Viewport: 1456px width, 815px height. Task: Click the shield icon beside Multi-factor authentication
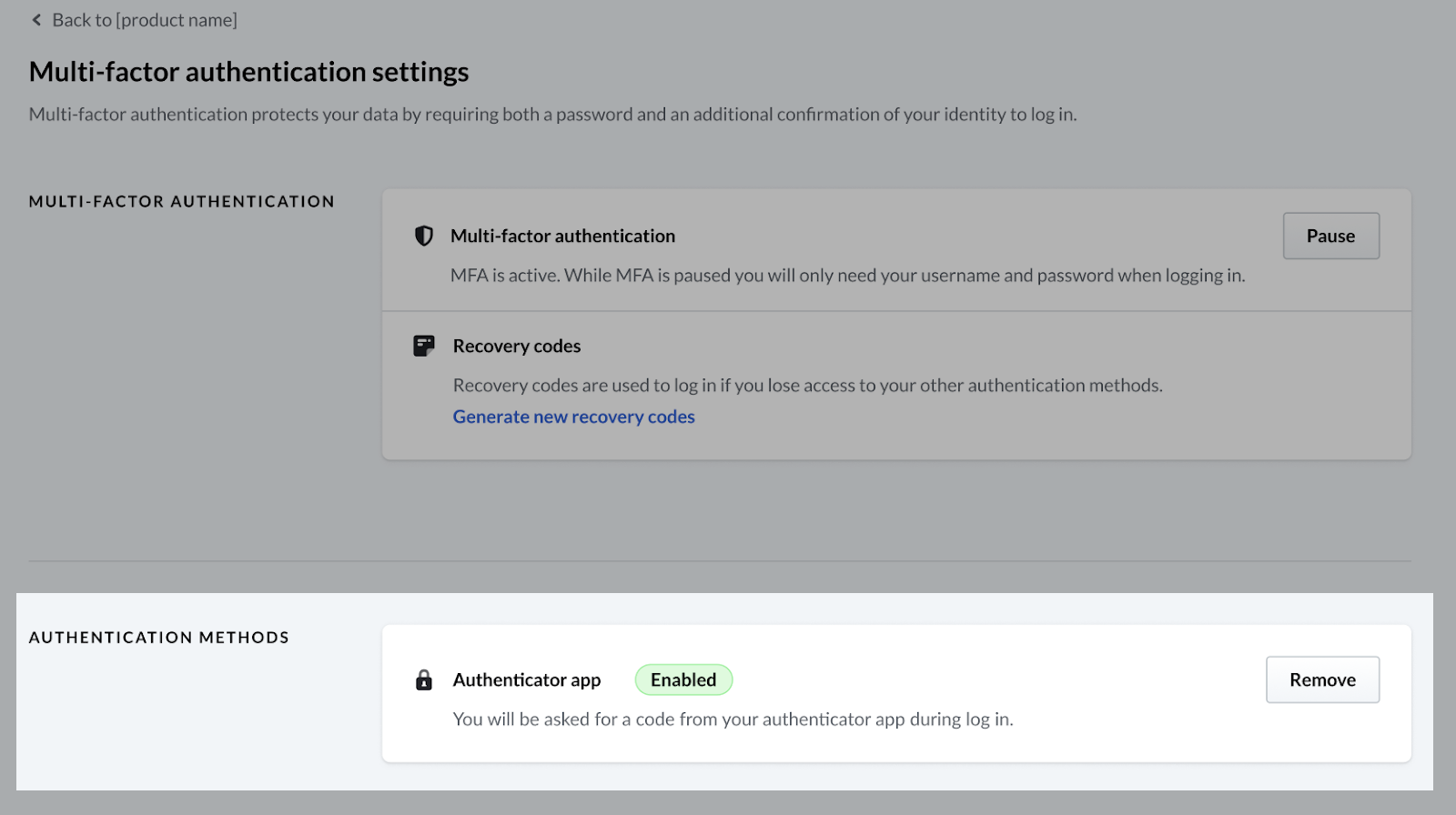pyautogui.click(x=424, y=236)
